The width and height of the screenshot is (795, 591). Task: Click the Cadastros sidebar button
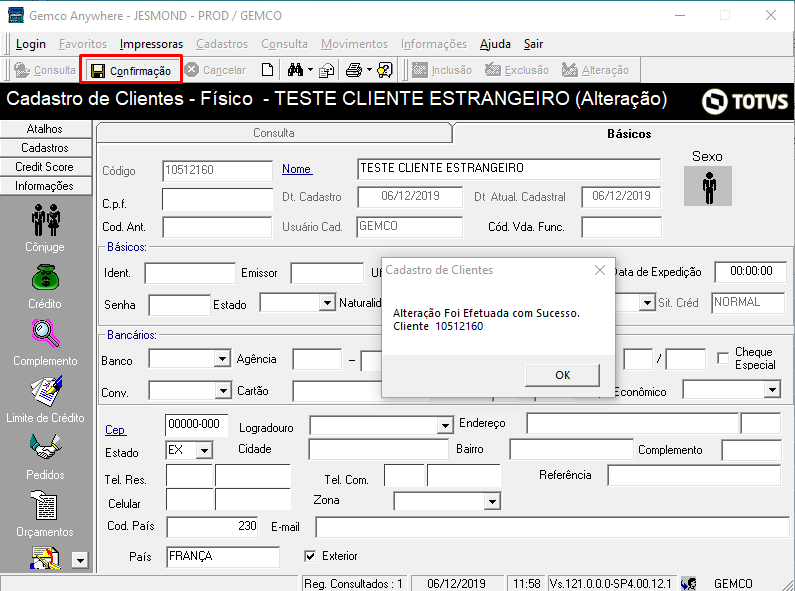(45, 148)
